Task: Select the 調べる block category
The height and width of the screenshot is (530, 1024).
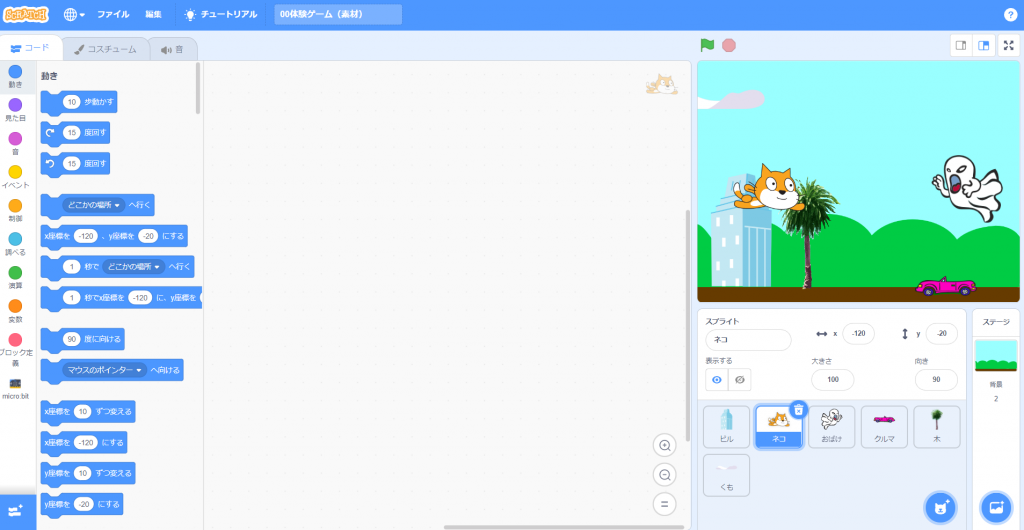Action: pos(15,244)
